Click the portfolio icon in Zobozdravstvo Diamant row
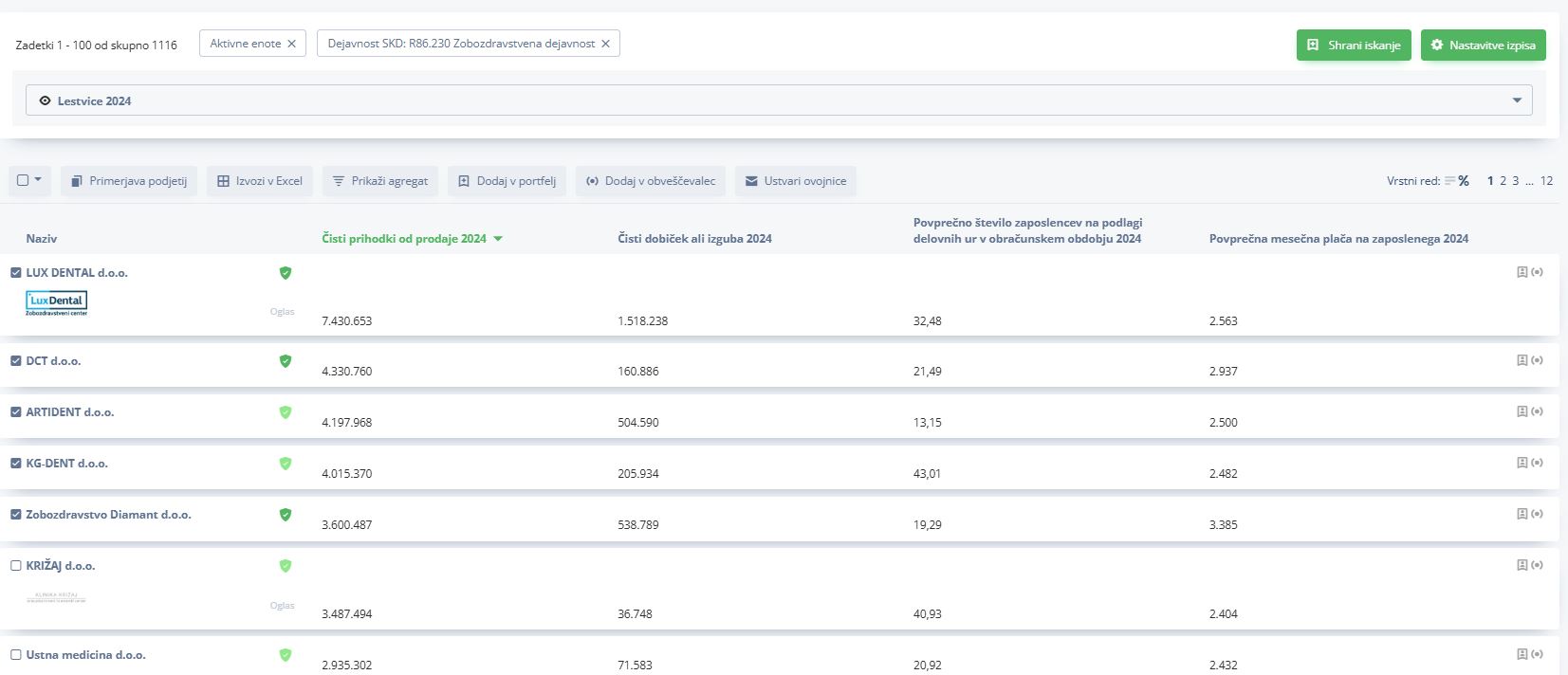This screenshot has width=1568, height=675. point(1522,514)
